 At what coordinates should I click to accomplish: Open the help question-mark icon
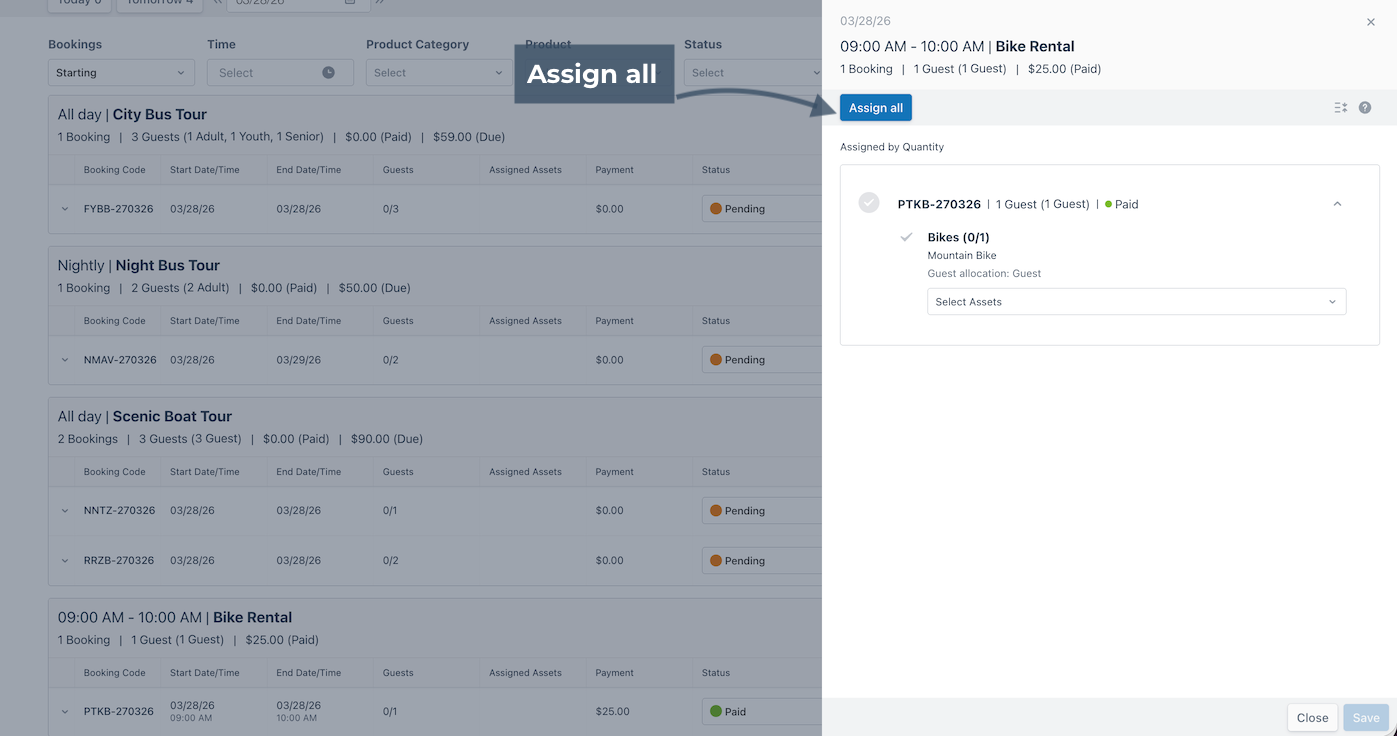[1365, 108]
